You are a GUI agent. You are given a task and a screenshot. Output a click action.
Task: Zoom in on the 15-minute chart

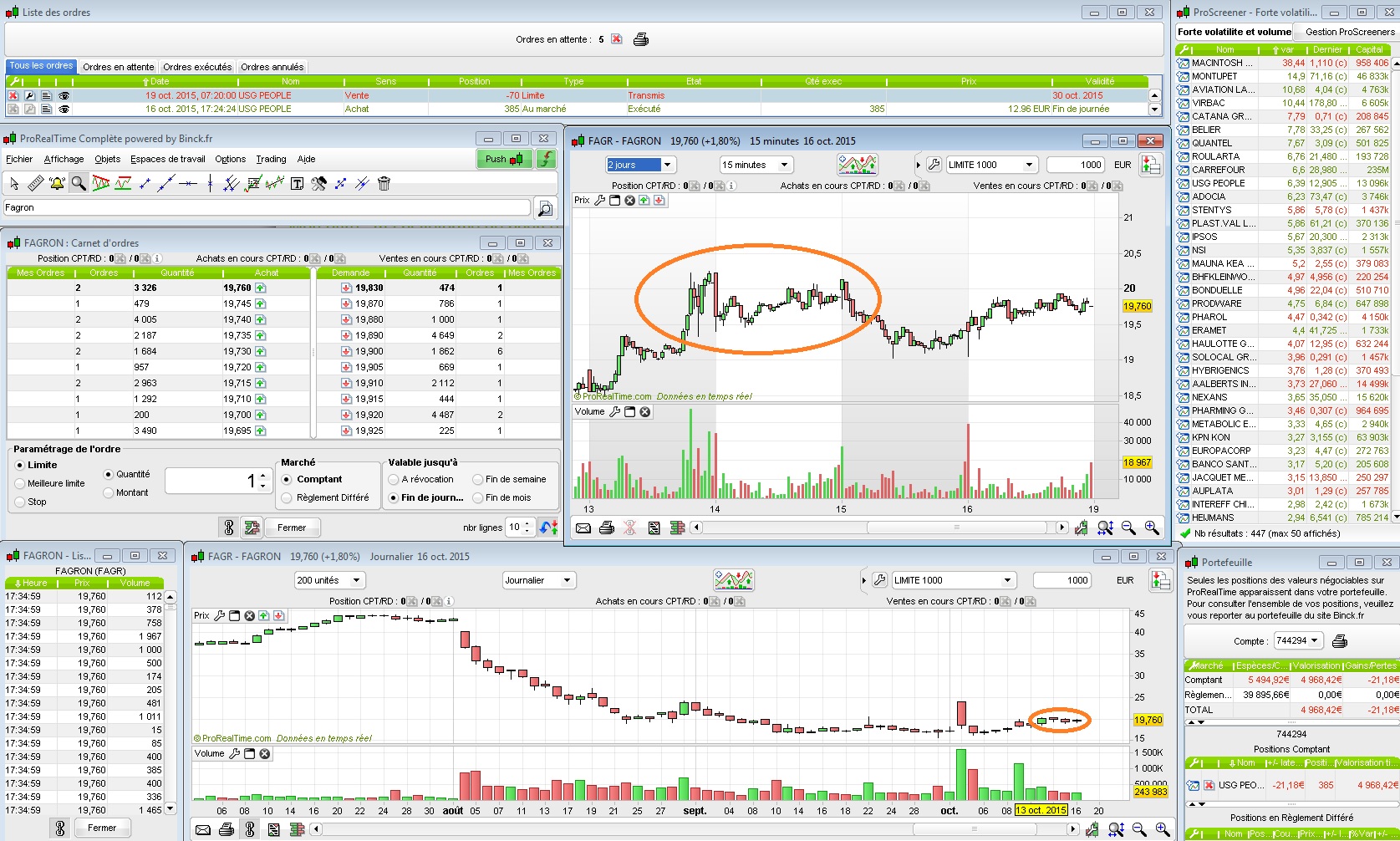tap(1152, 528)
